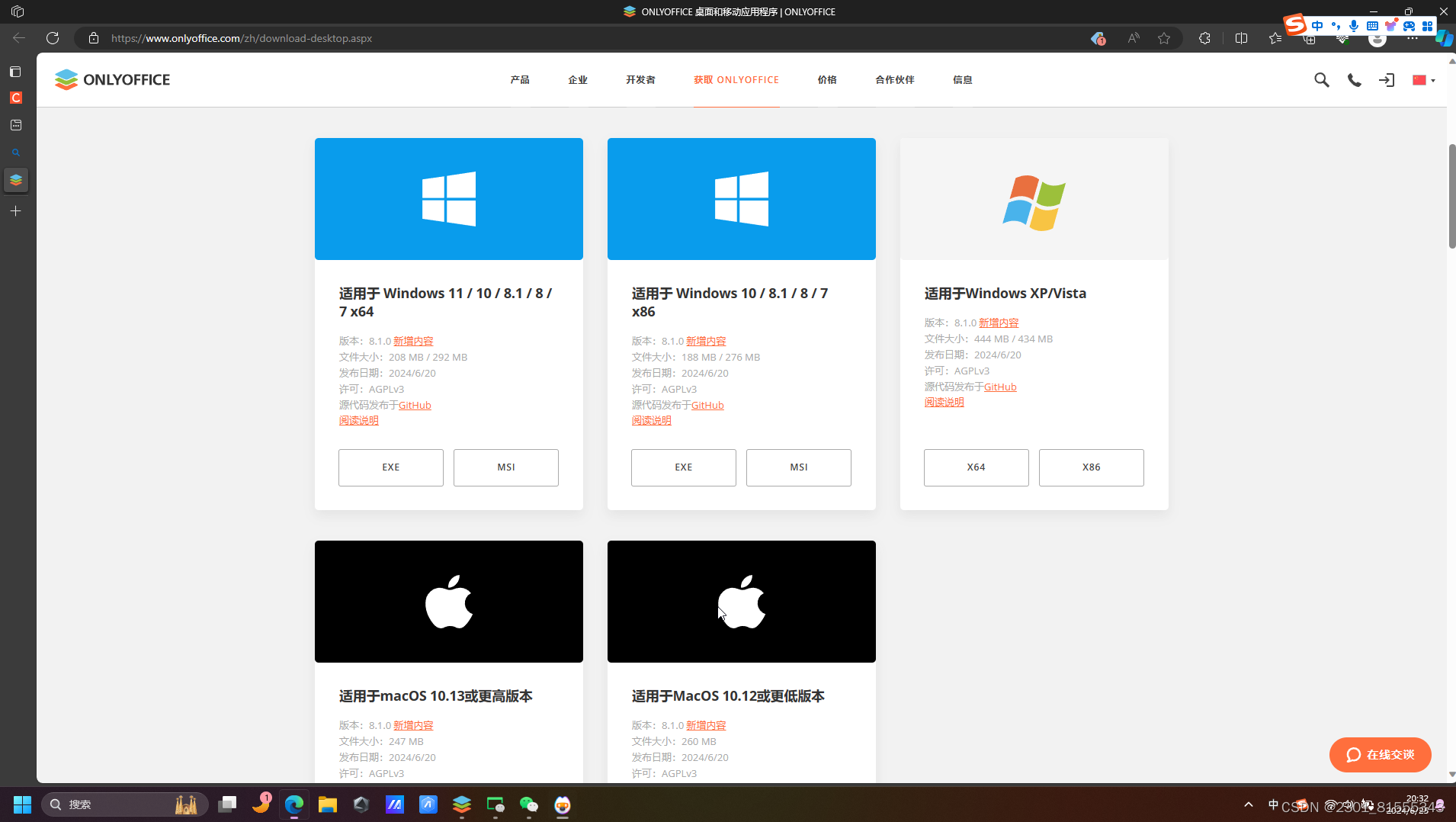Click the site lock icon in address bar
The width and height of the screenshot is (1456, 822).
point(94,38)
